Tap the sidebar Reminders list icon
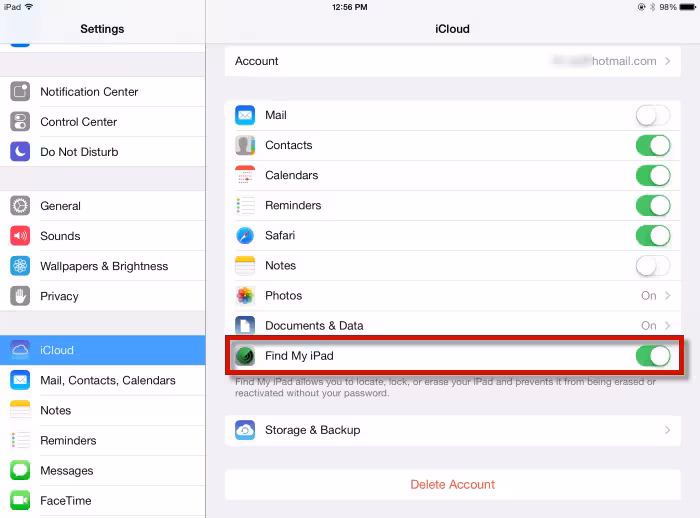 20,440
